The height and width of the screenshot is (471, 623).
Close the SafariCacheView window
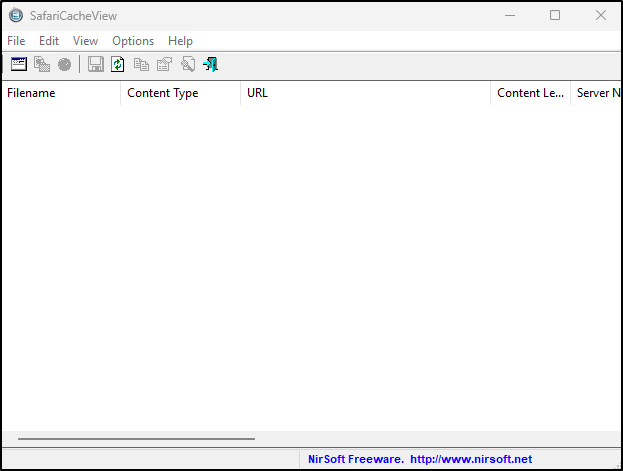[601, 16]
